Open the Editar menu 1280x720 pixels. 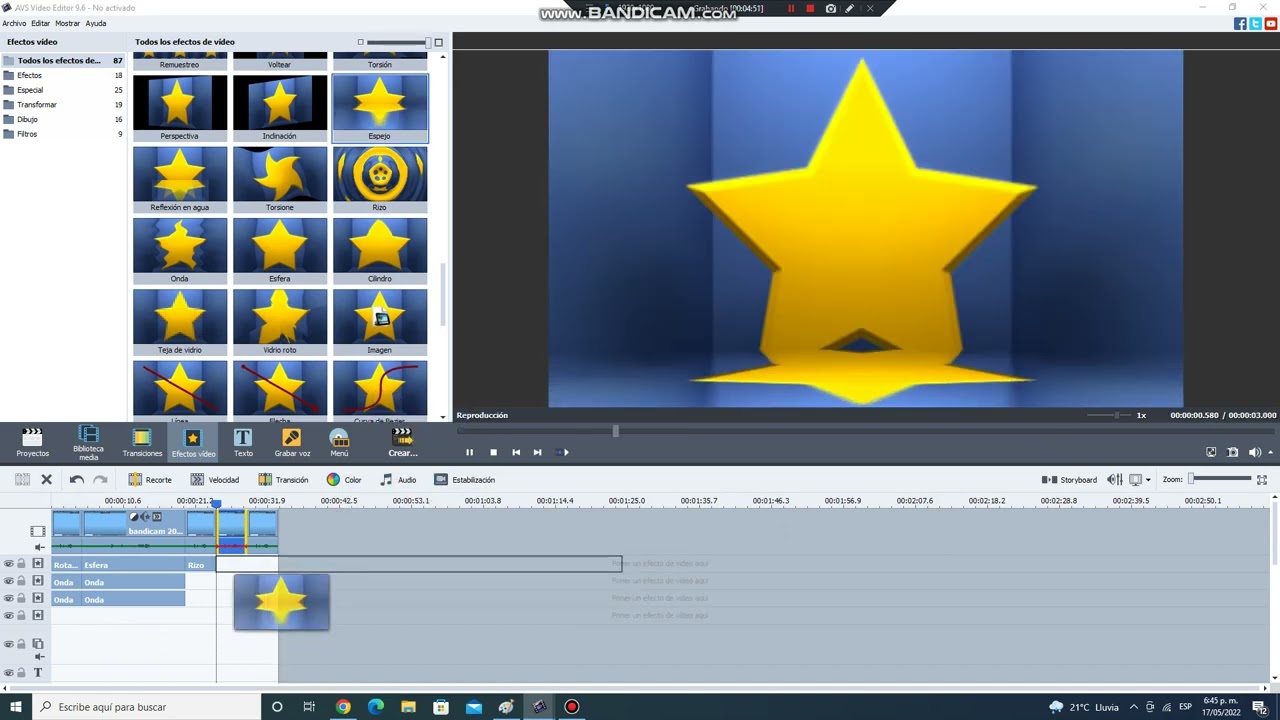pos(40,23)
